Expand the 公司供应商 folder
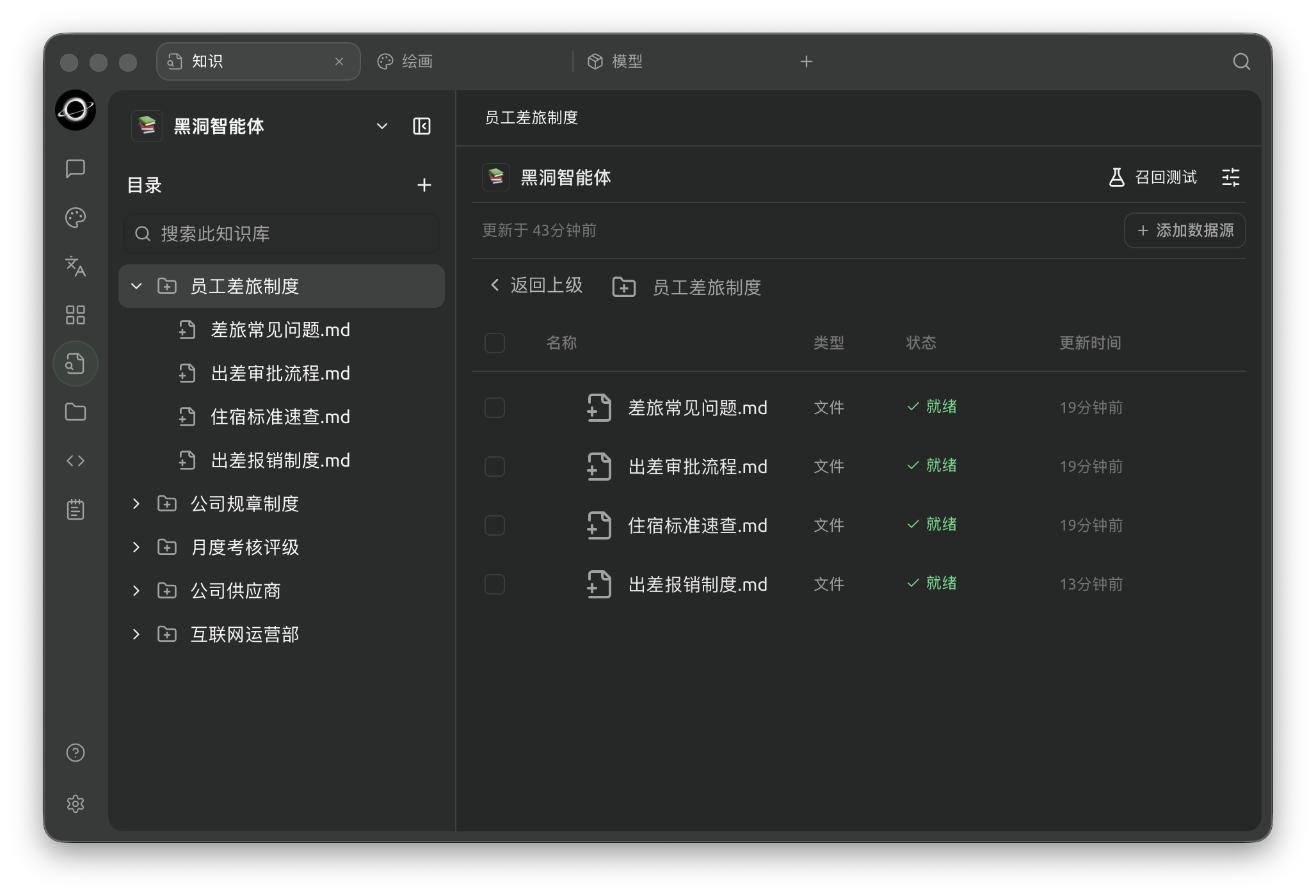This screenshot has width=1316, height=896. (136, 591)
